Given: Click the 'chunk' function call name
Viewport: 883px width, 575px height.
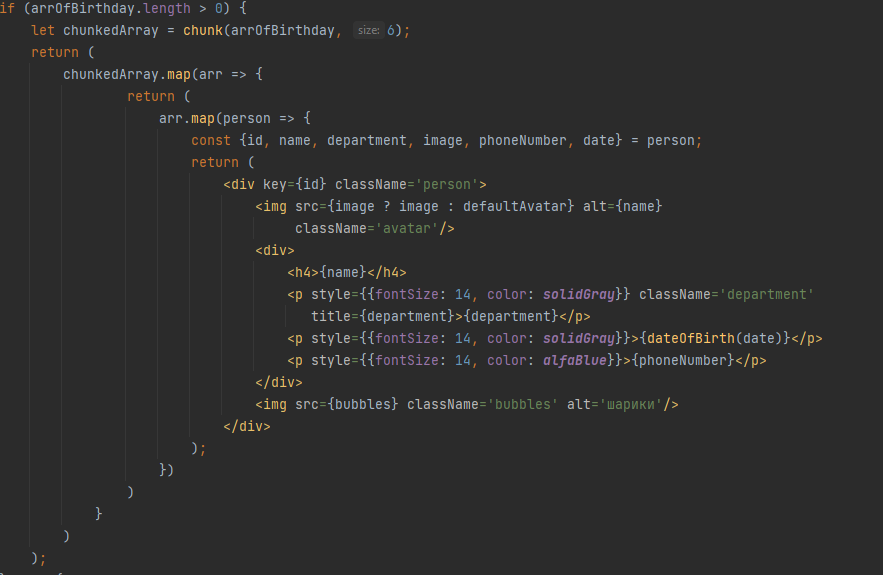Looking at the screenshot, I should pos(203,30).
